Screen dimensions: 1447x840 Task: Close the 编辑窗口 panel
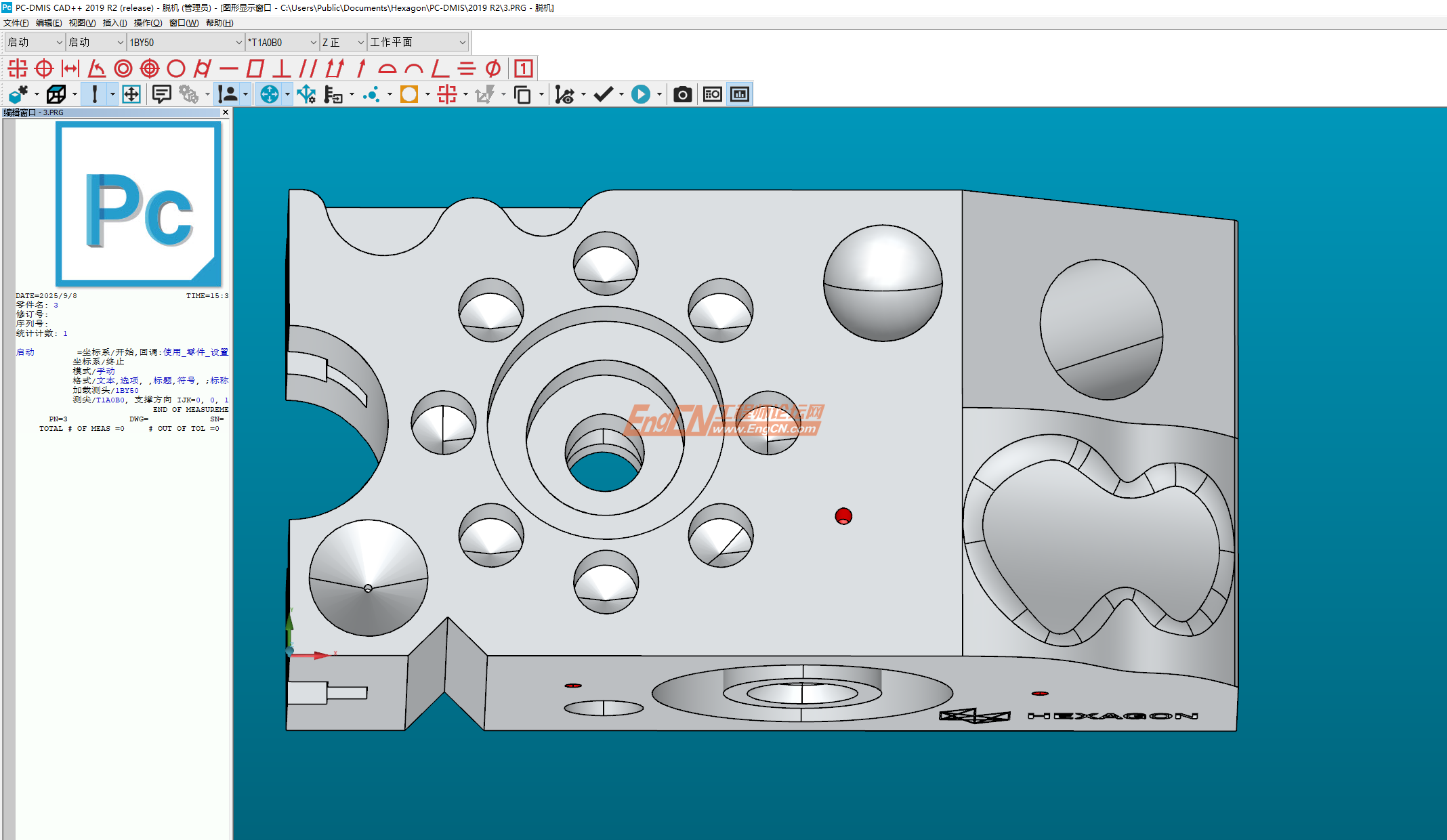coord(226,112)
